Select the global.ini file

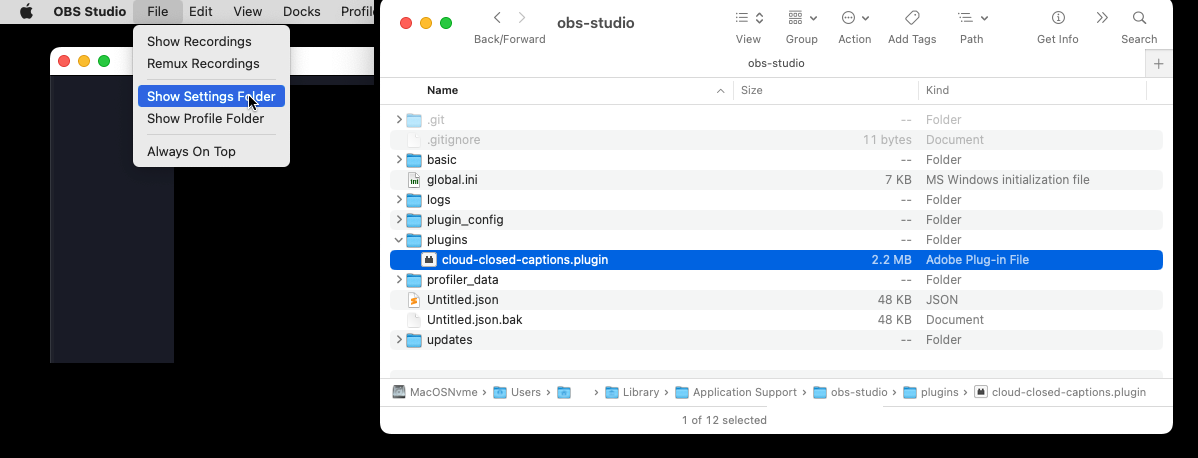click(x=452, y=180)
